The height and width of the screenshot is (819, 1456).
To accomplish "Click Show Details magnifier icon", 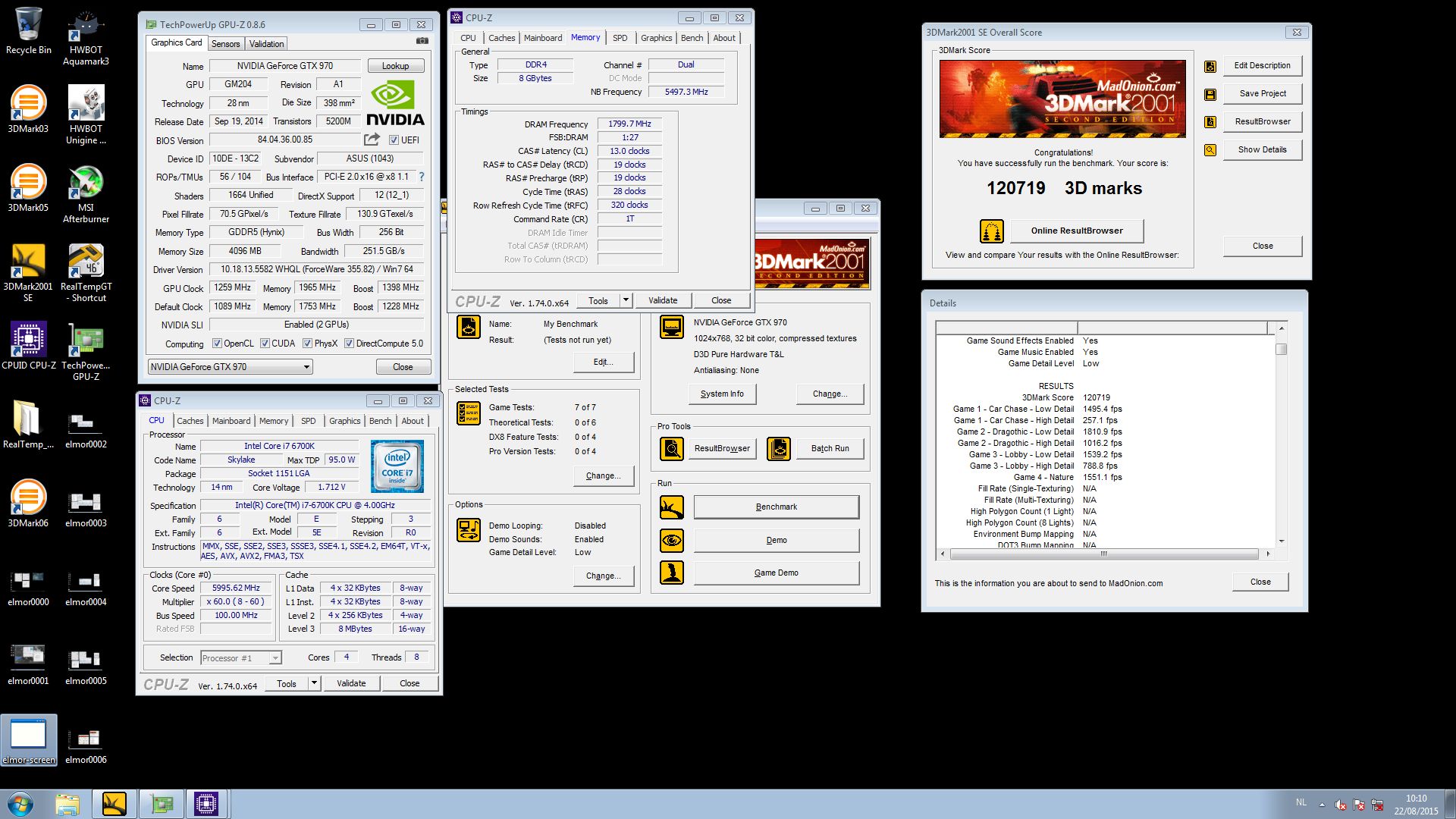I will pos(1210,150).
